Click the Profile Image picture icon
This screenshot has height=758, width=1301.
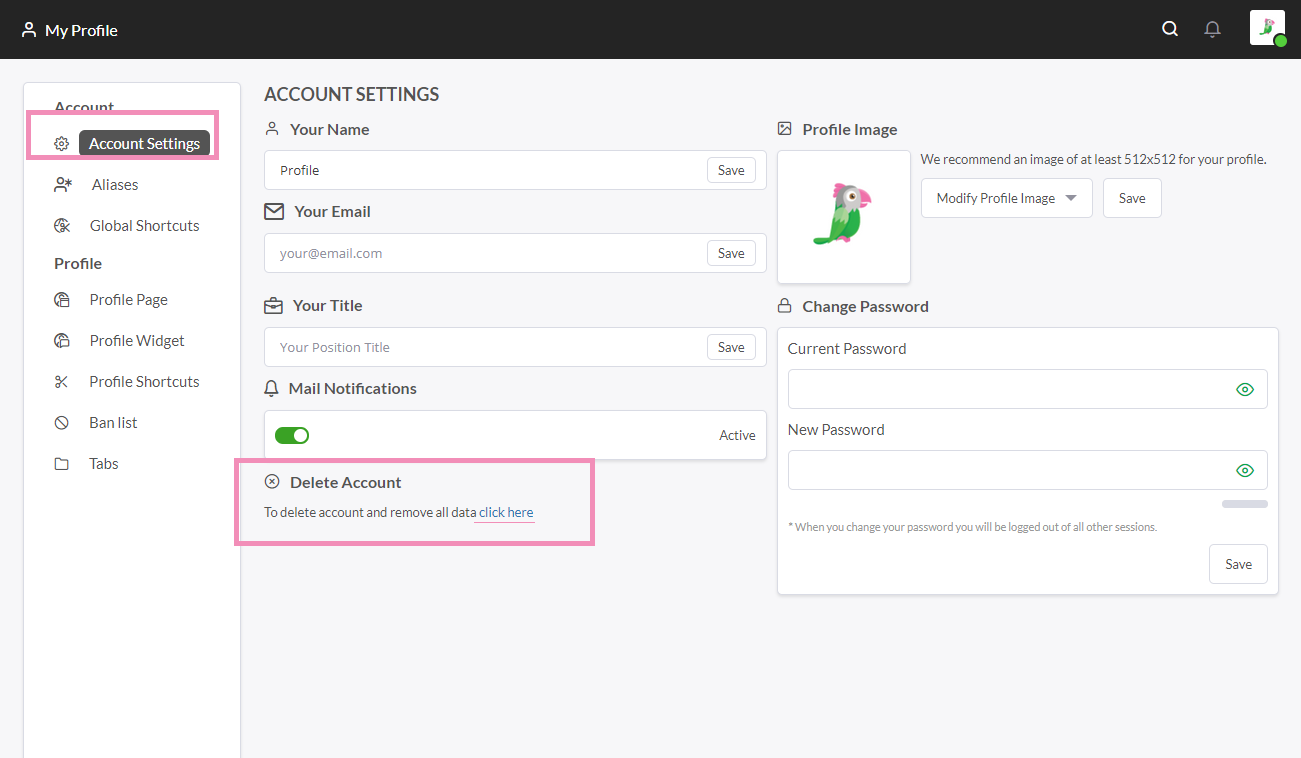click(x=785, y=129)
